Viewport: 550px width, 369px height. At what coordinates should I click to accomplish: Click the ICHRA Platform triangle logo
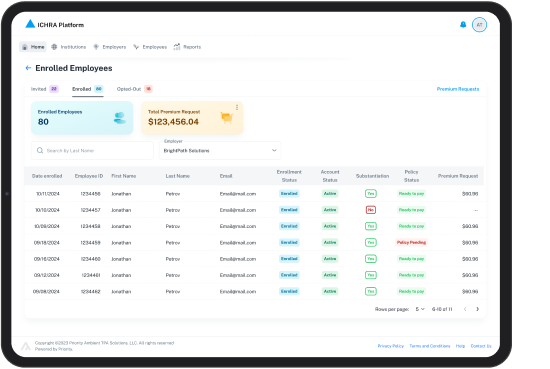(x=30, y=24)
